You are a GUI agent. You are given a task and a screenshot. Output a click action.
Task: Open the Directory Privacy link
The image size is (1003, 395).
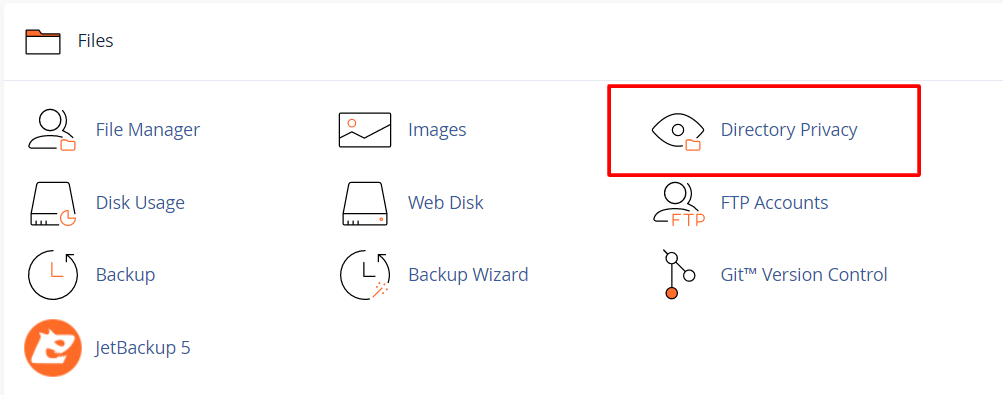coord(789,130)
